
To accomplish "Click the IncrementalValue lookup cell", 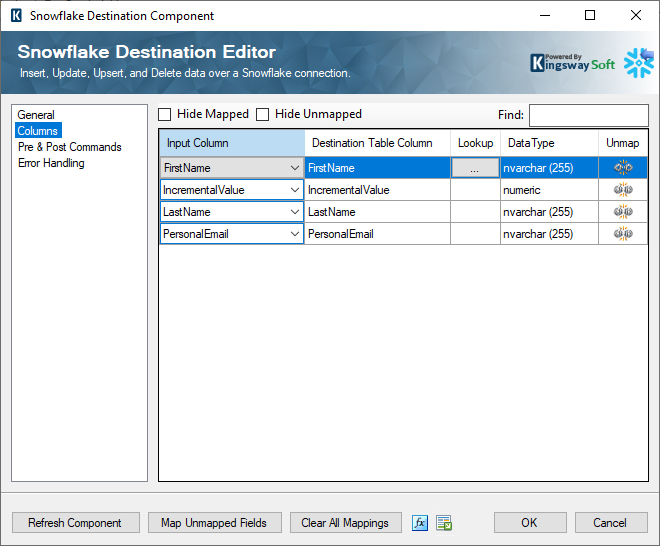I will click(x=475, y=190).
